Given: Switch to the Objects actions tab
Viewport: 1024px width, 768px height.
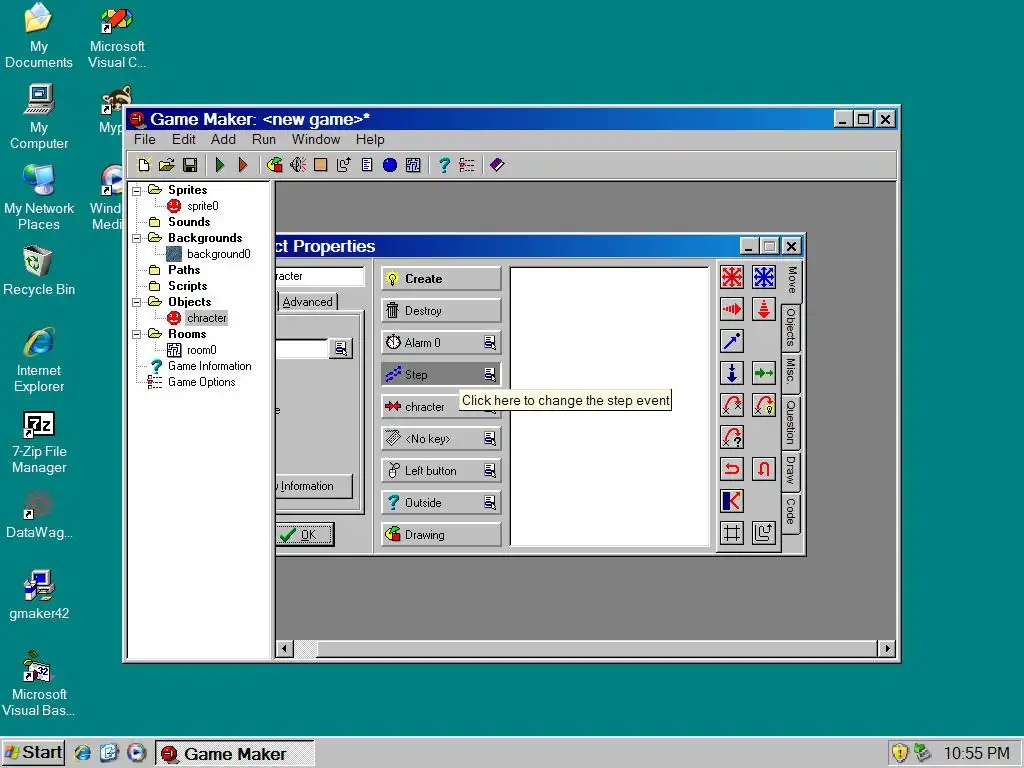Looking at the screenshot, I should click(x=791, y=327).
